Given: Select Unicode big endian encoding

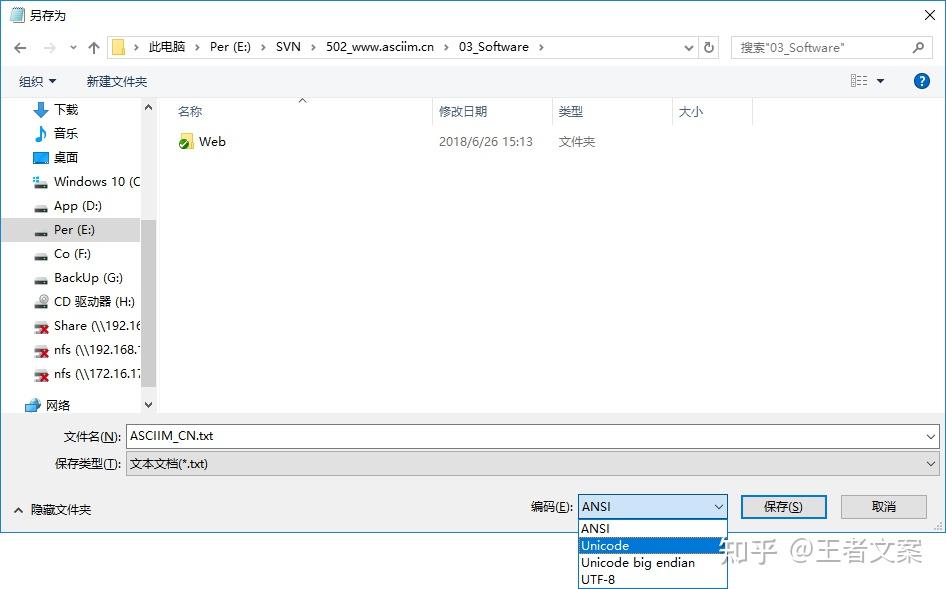Looking at the screenshot, I should tap(637, 562).
